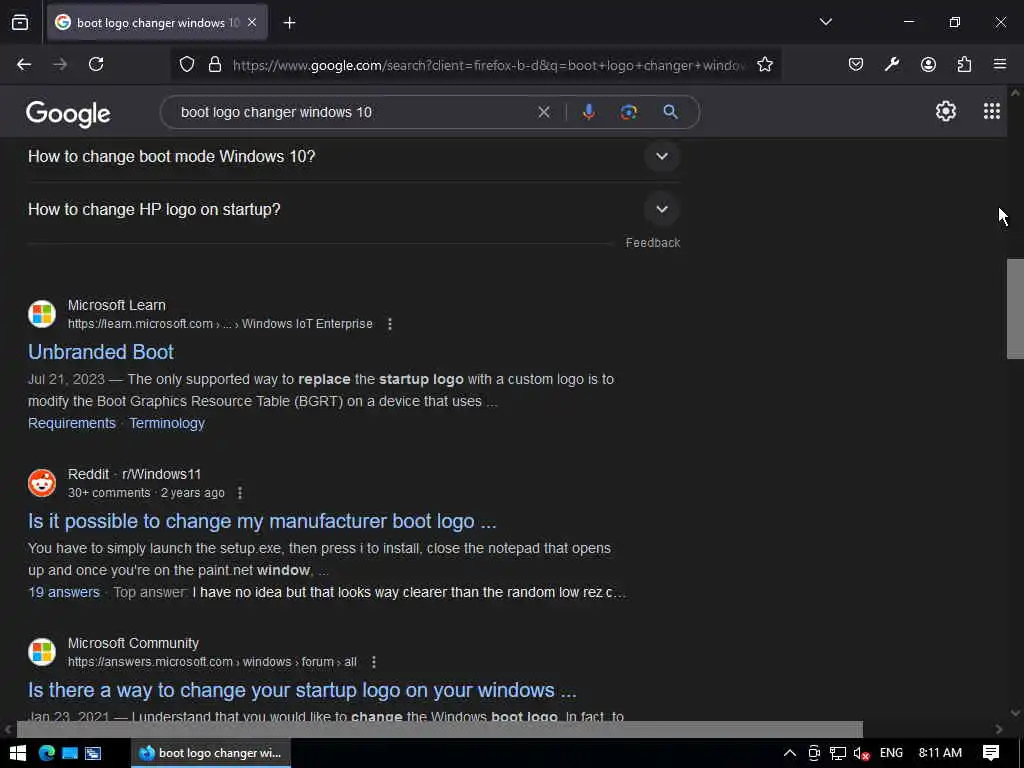Go to Google home via logo
The height and width of the screenshot is (768, 1024).
(68, 114)
